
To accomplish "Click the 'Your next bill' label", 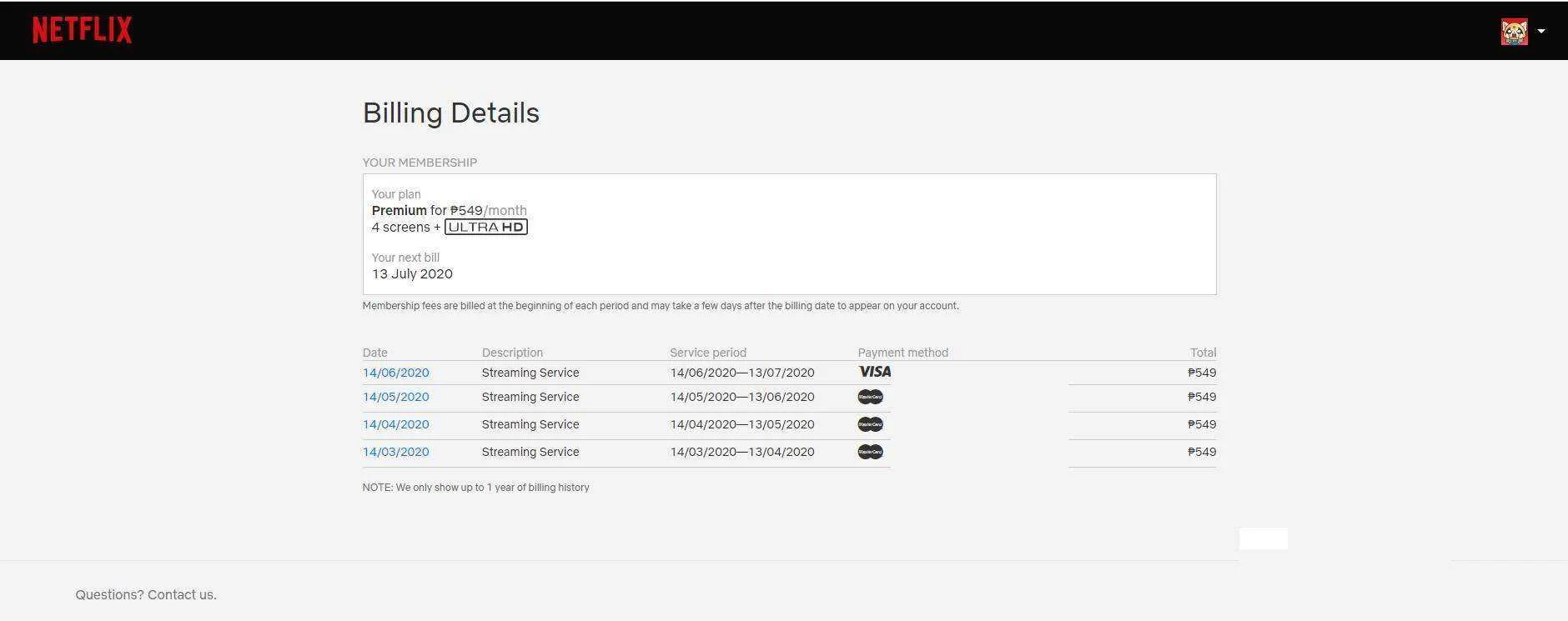I will click(405, 258).
